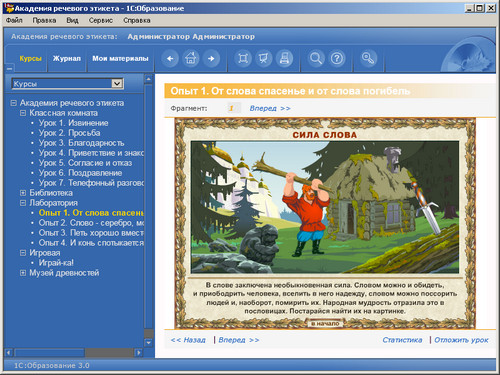Switch to the Курсы tab
500x375 pixels.
(30, 58)
